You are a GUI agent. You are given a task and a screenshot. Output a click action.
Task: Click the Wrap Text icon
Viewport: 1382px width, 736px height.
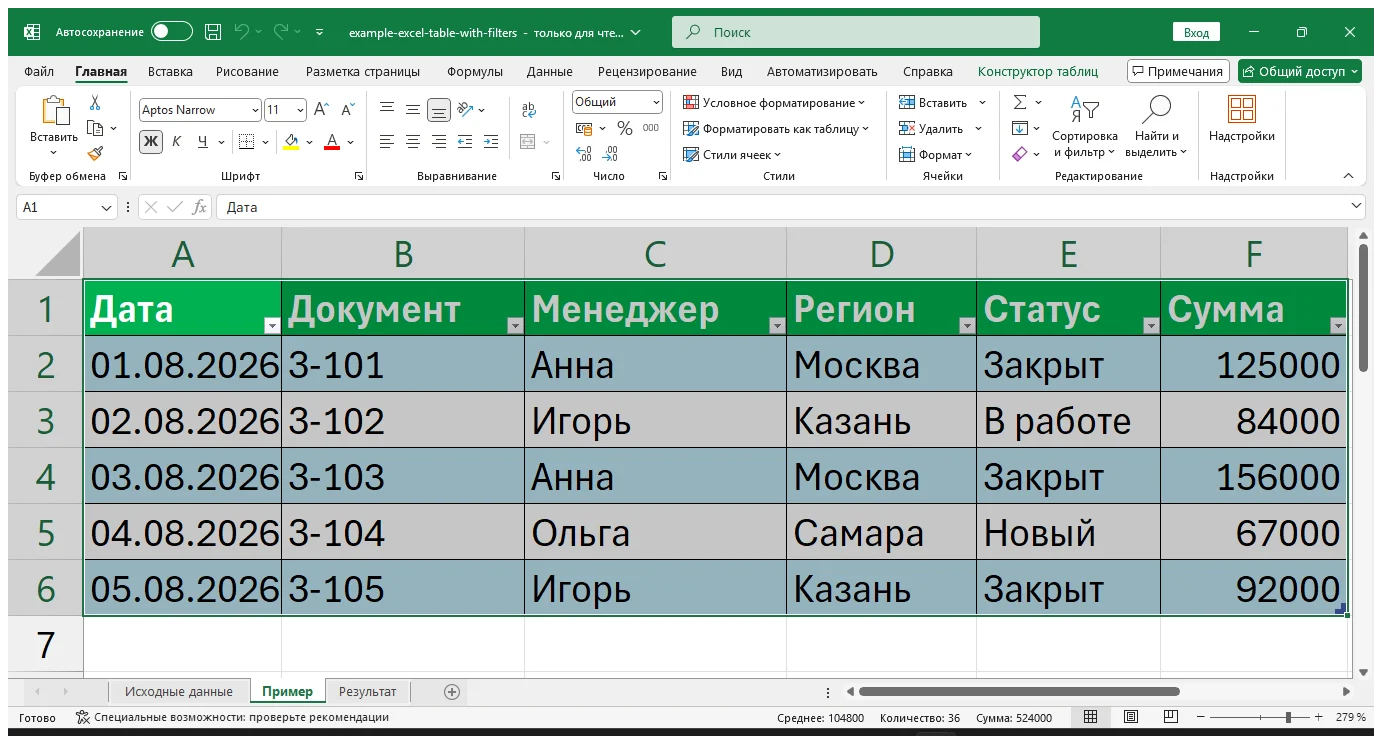click(529, 110)
